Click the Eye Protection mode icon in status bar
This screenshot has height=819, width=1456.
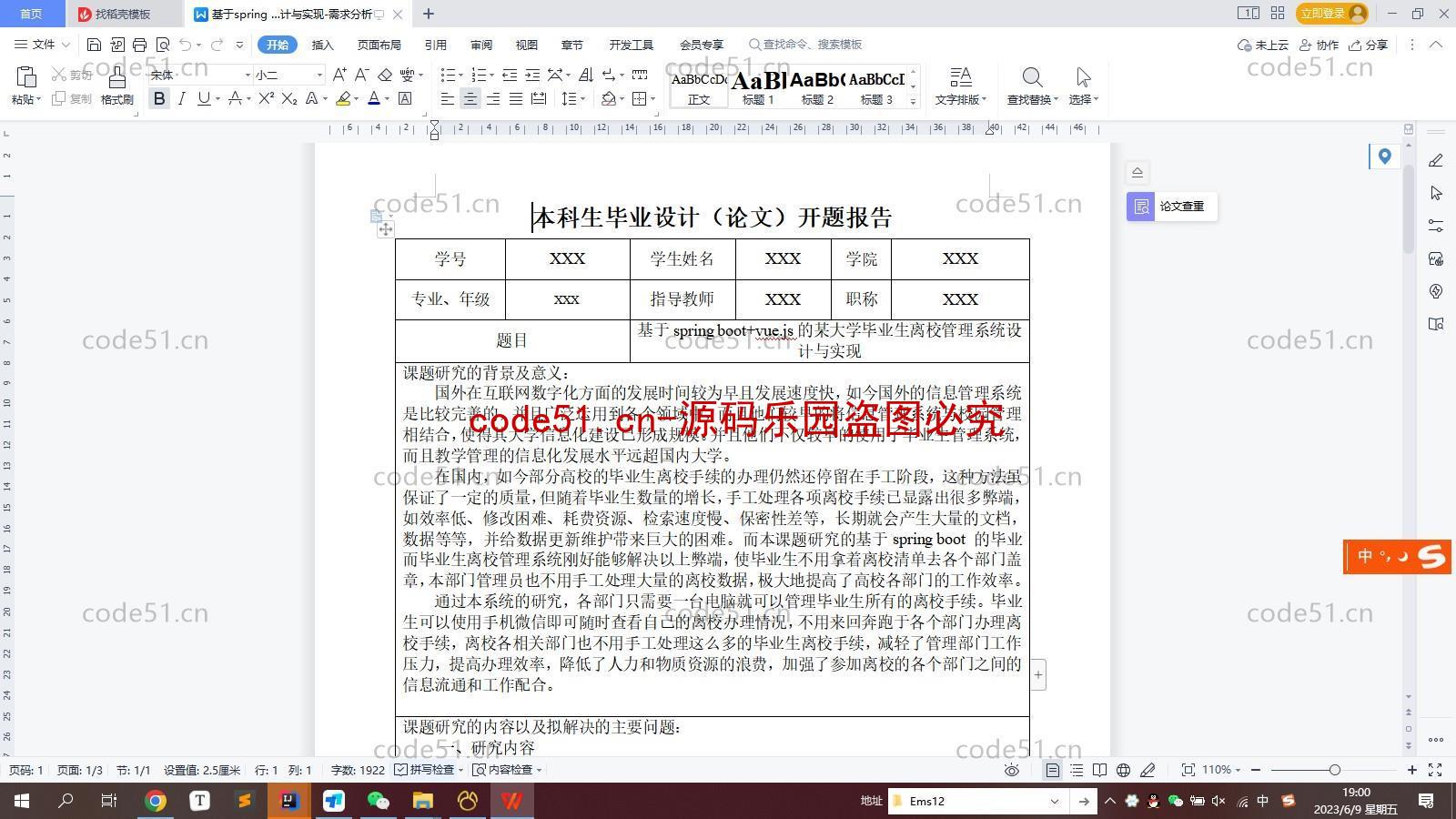[1011, 770]
